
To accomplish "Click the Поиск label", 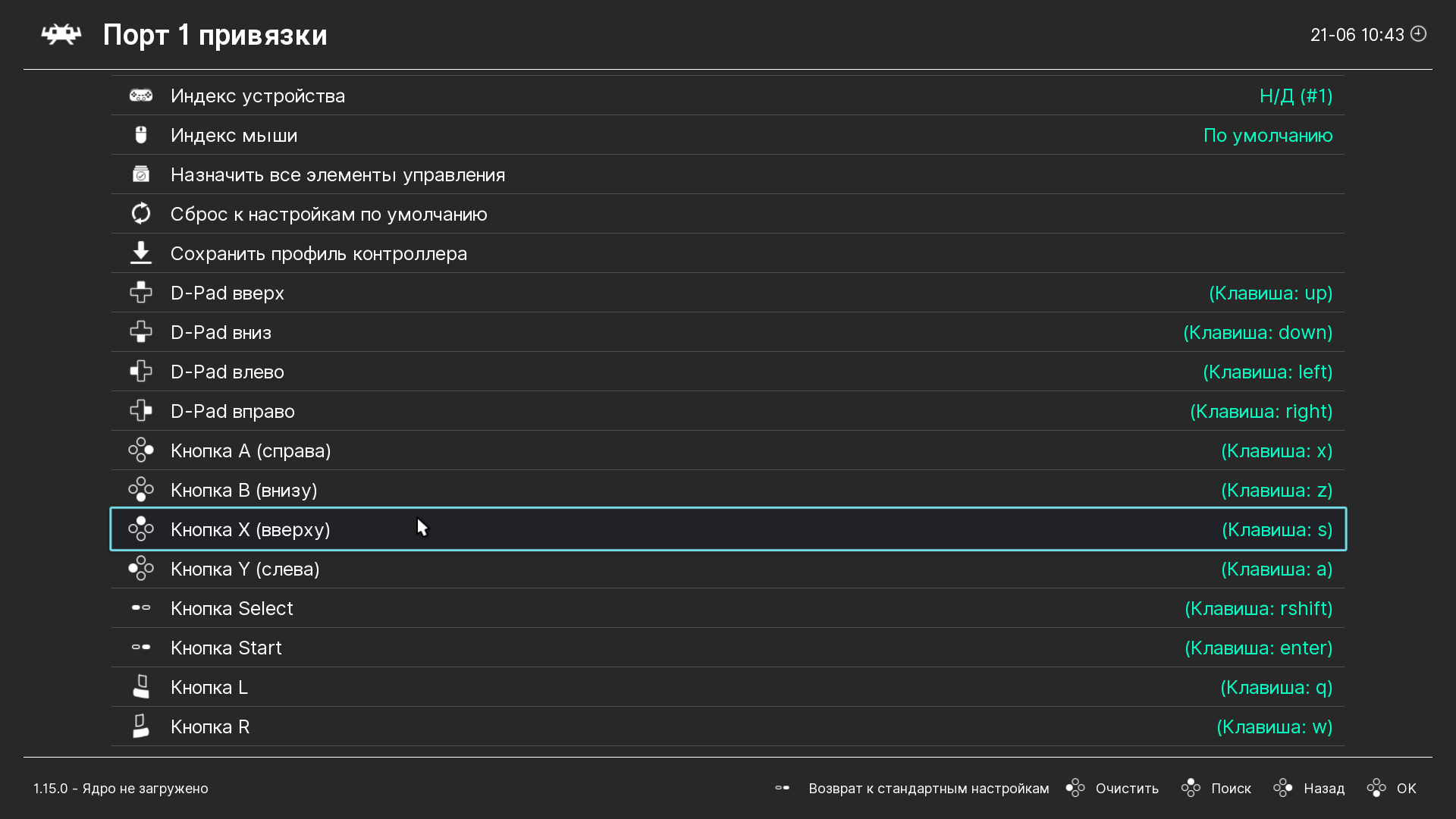I will click(1231, 788).
